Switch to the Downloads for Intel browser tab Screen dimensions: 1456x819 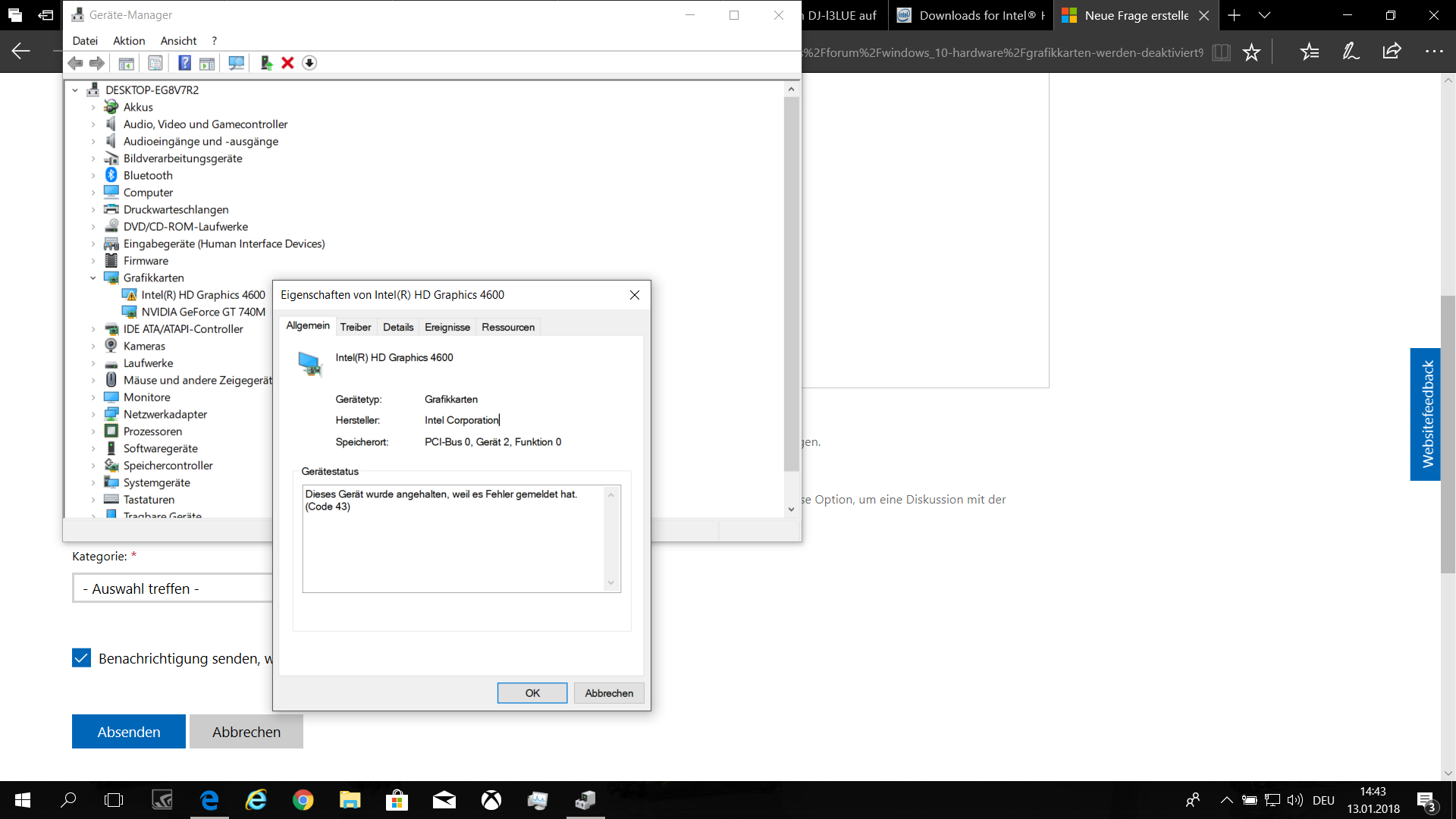pyautogui.click(x=971, y=15)
